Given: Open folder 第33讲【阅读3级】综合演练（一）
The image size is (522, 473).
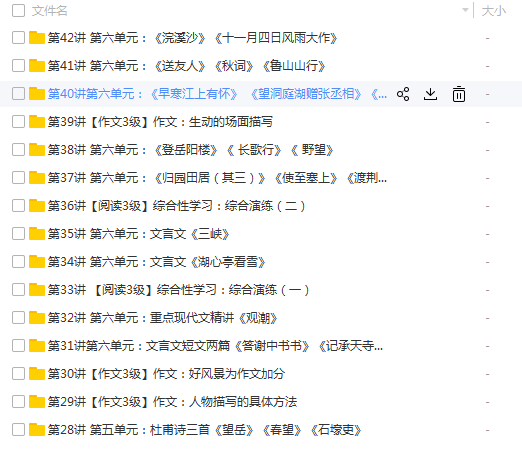Looking at the screenshot, I should (x=178, y=290).
